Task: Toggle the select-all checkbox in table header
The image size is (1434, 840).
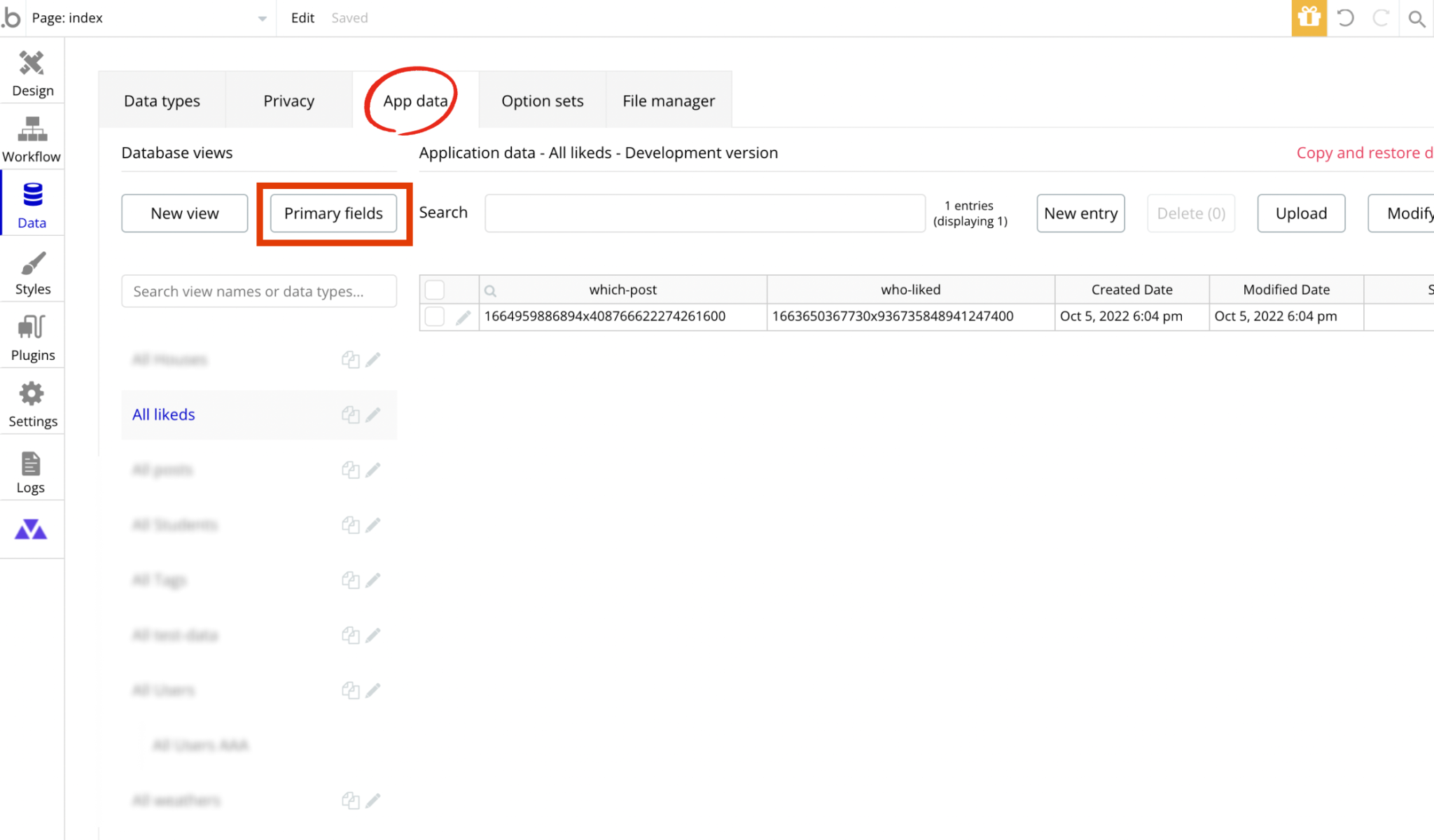Action: (x=434, y=289)
